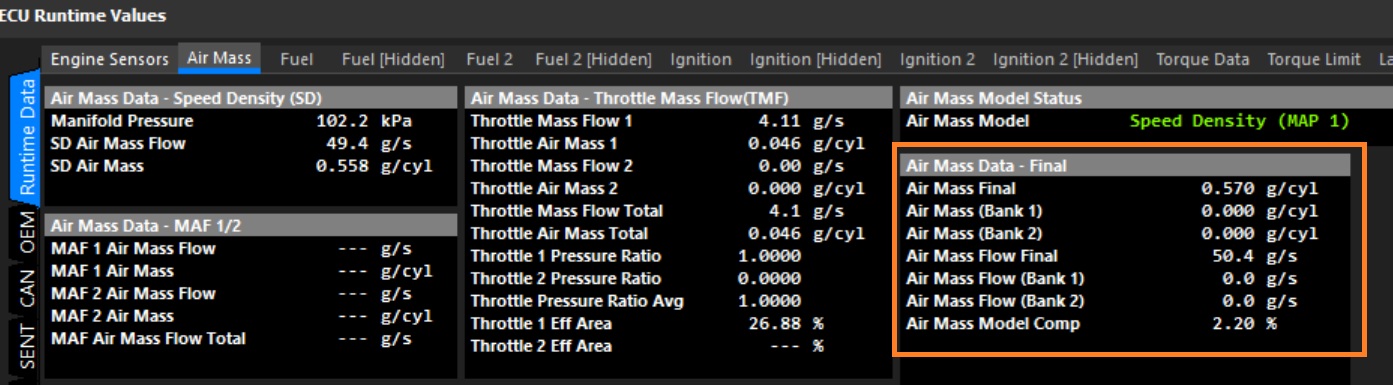Open the Fuel tab
This screenshot has width=1393, height=385.
[297, 59]
